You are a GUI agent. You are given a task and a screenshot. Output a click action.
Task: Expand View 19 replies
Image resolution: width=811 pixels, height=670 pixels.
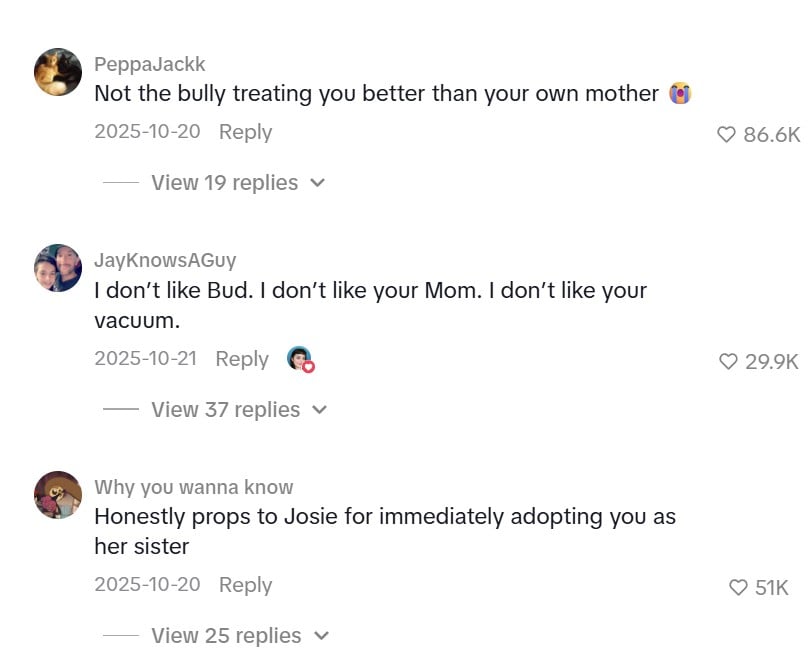tap(224, 183)
